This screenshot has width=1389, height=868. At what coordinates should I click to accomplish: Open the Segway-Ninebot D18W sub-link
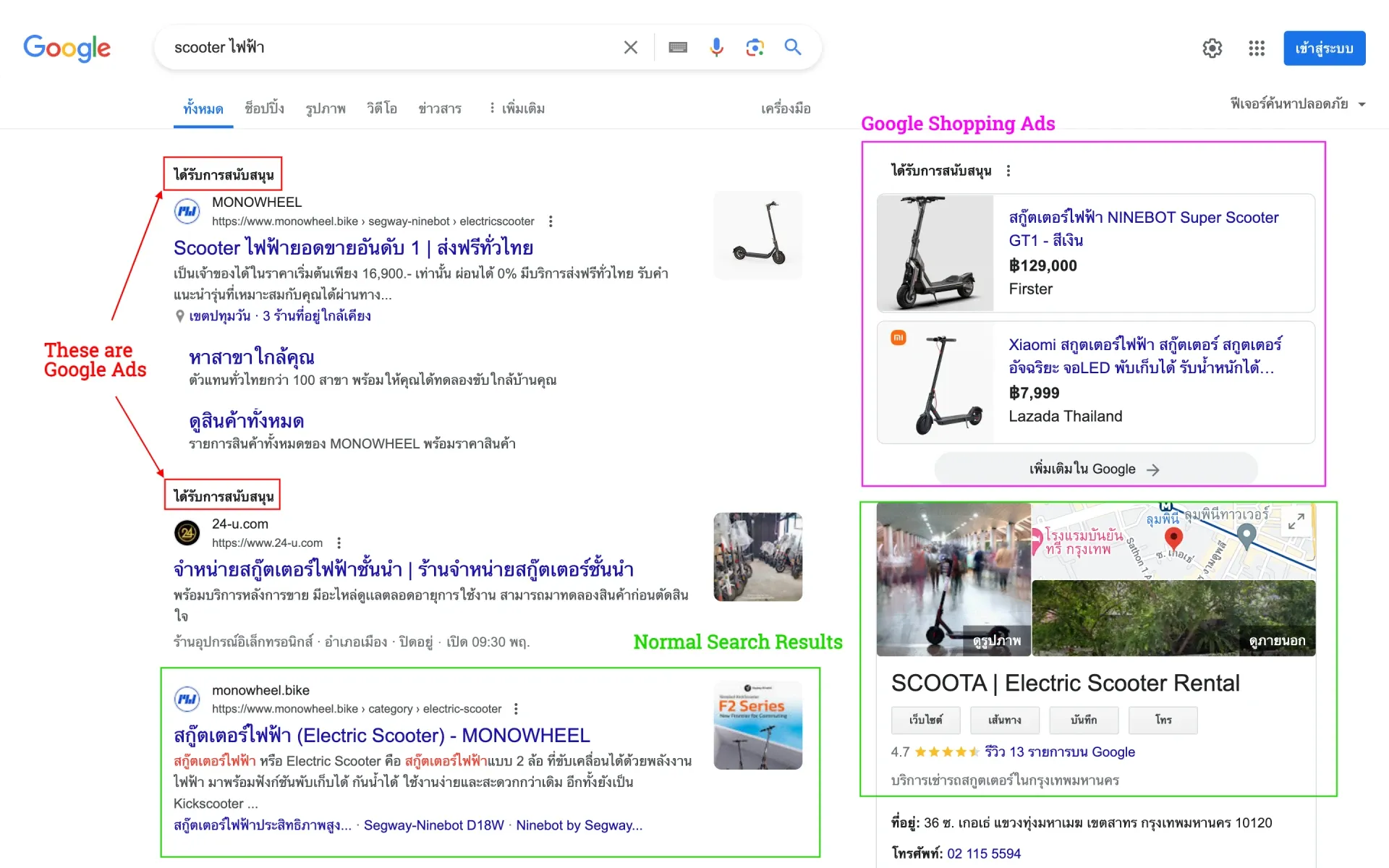[433, 825]
